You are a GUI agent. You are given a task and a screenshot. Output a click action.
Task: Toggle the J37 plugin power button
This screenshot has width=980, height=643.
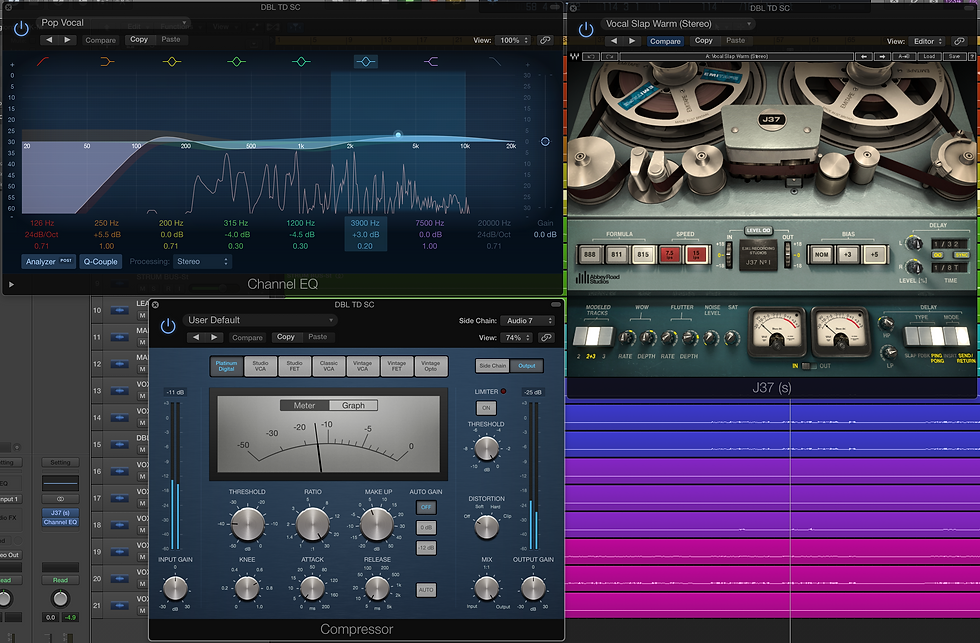tap(586, 29)
